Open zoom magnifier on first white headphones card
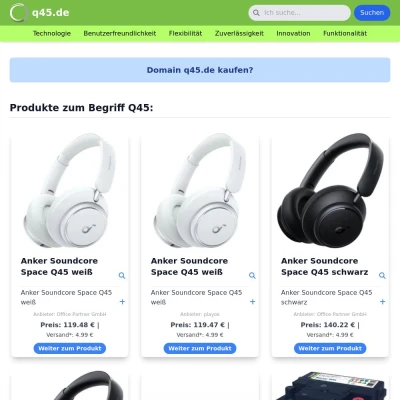 tap(122, 275)
